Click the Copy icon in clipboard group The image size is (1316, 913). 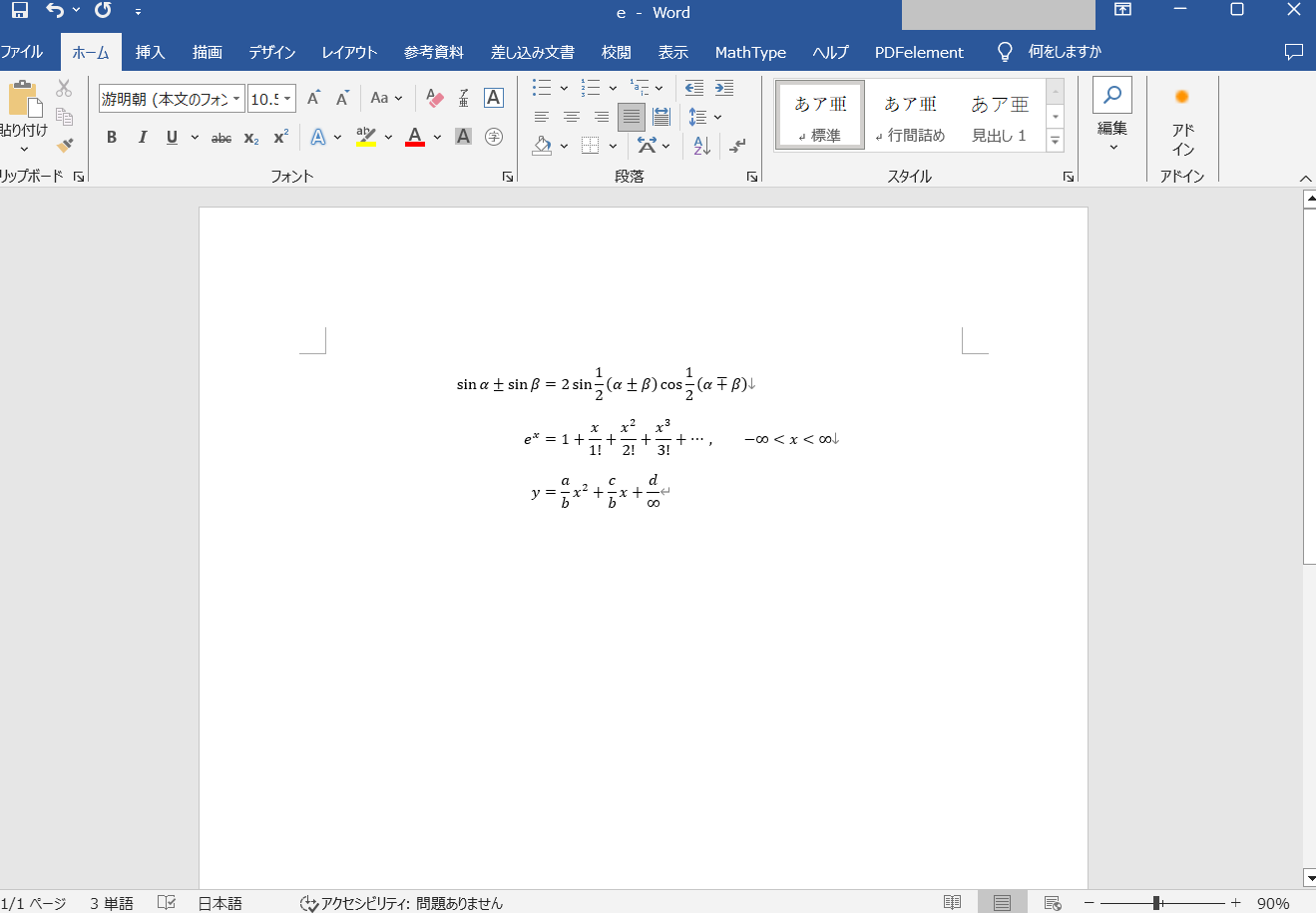click(64, 117)
